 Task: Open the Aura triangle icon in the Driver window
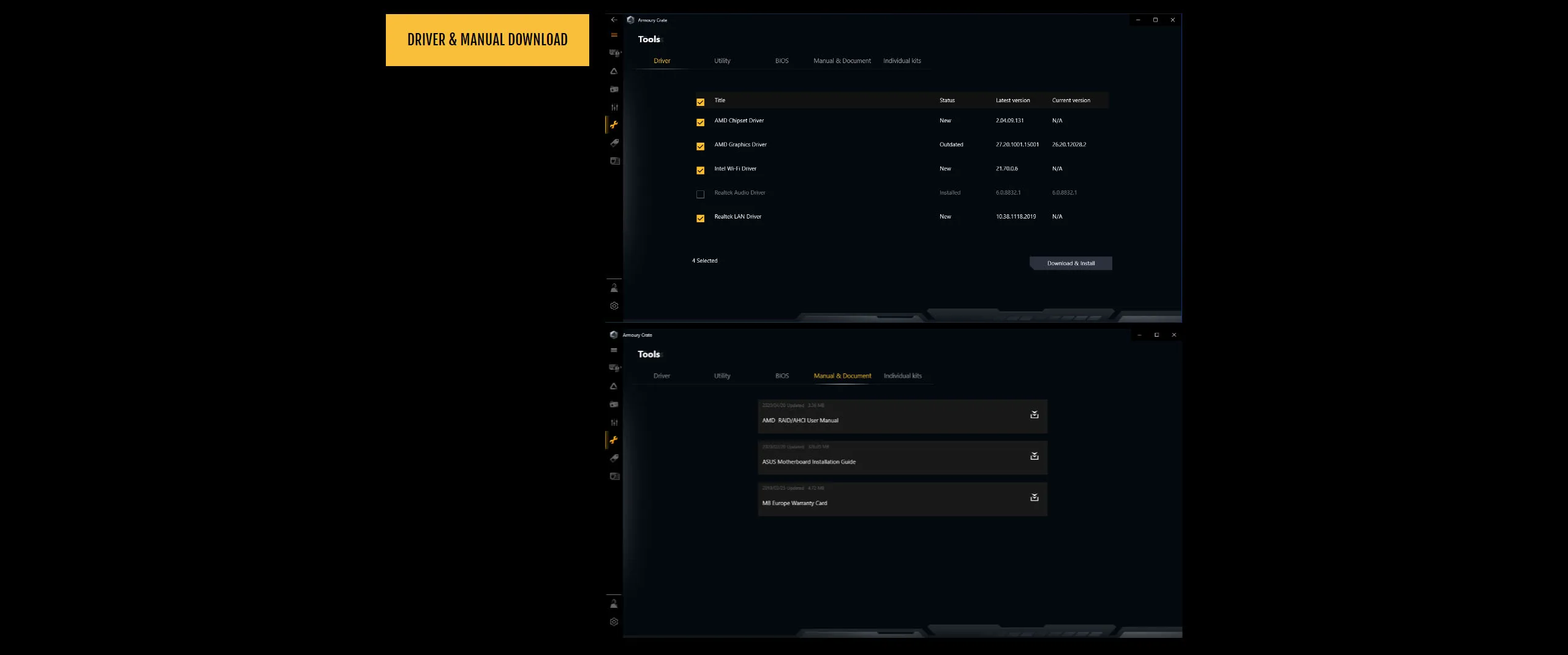614,71
